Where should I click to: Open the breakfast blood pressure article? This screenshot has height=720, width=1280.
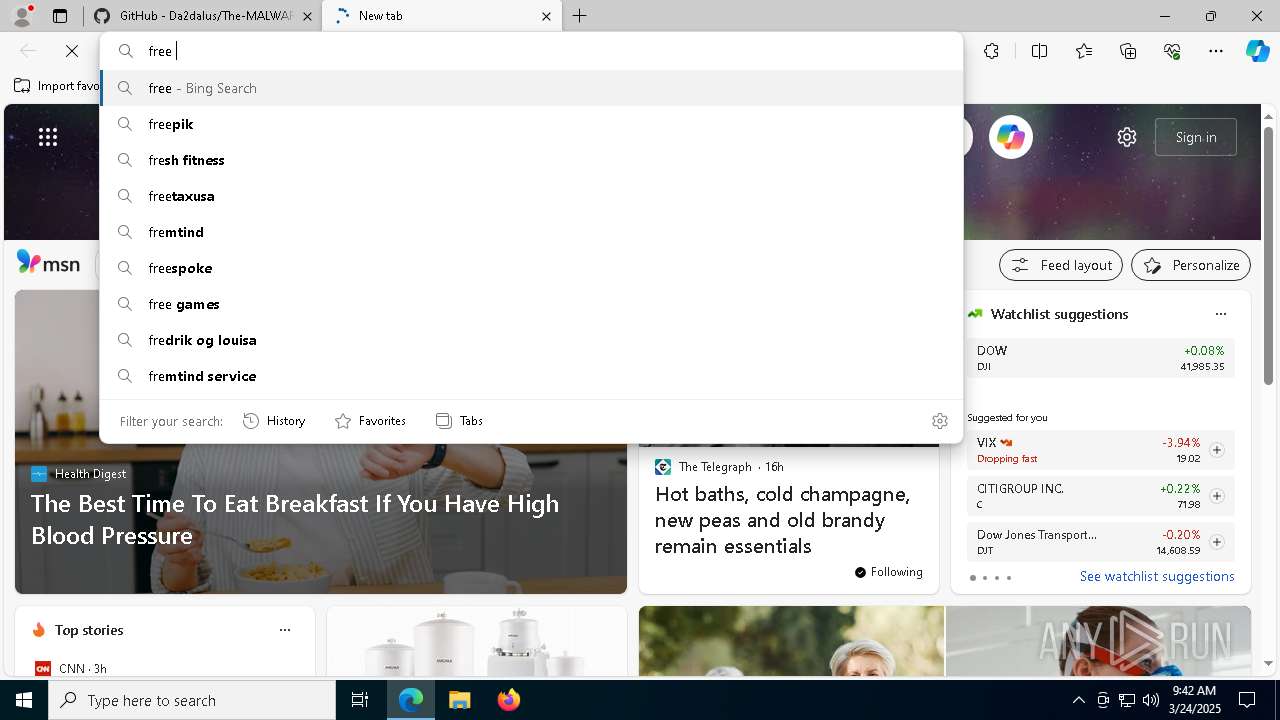[x=295, y=520]
